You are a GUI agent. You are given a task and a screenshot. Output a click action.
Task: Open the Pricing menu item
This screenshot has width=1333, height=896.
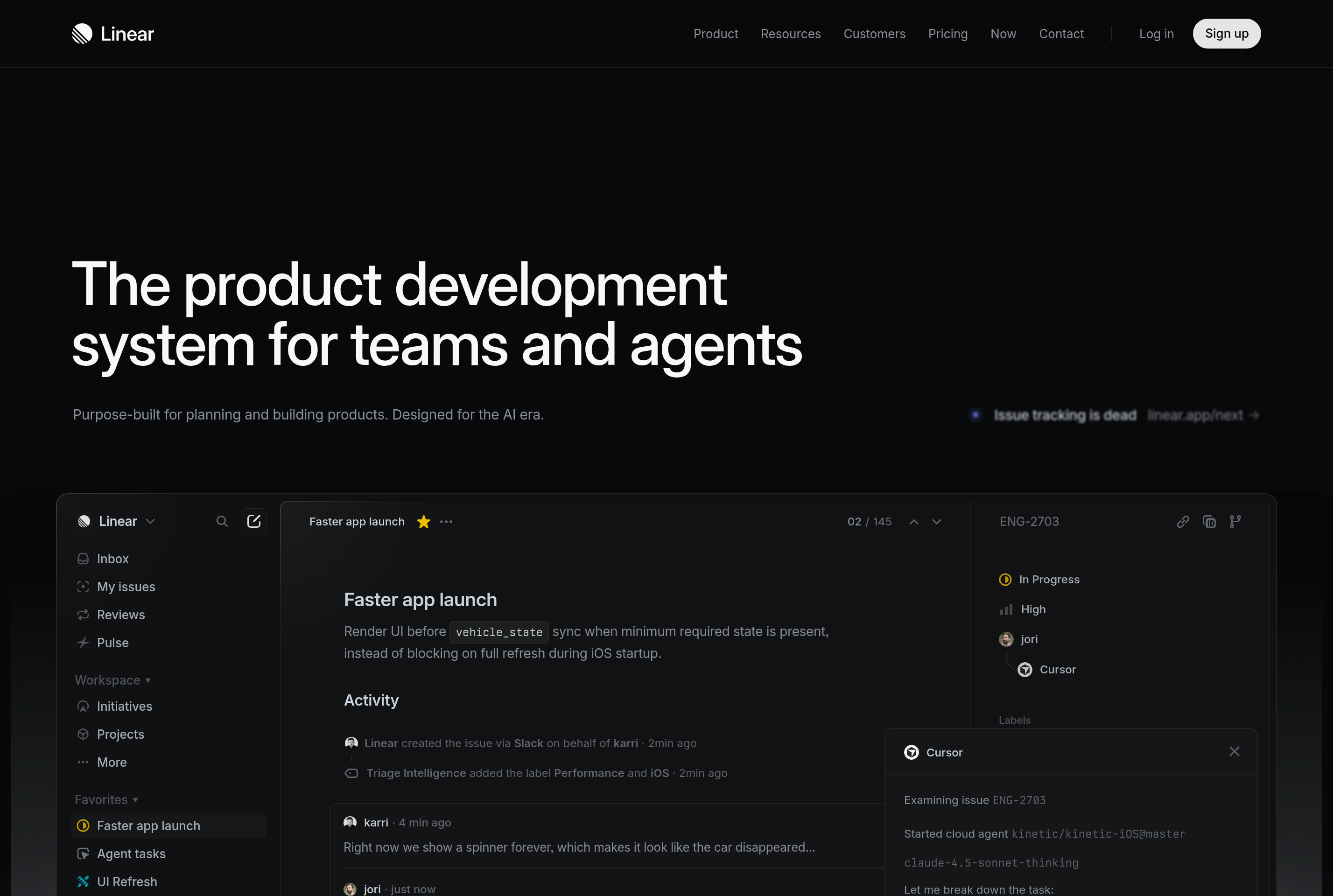947,34
